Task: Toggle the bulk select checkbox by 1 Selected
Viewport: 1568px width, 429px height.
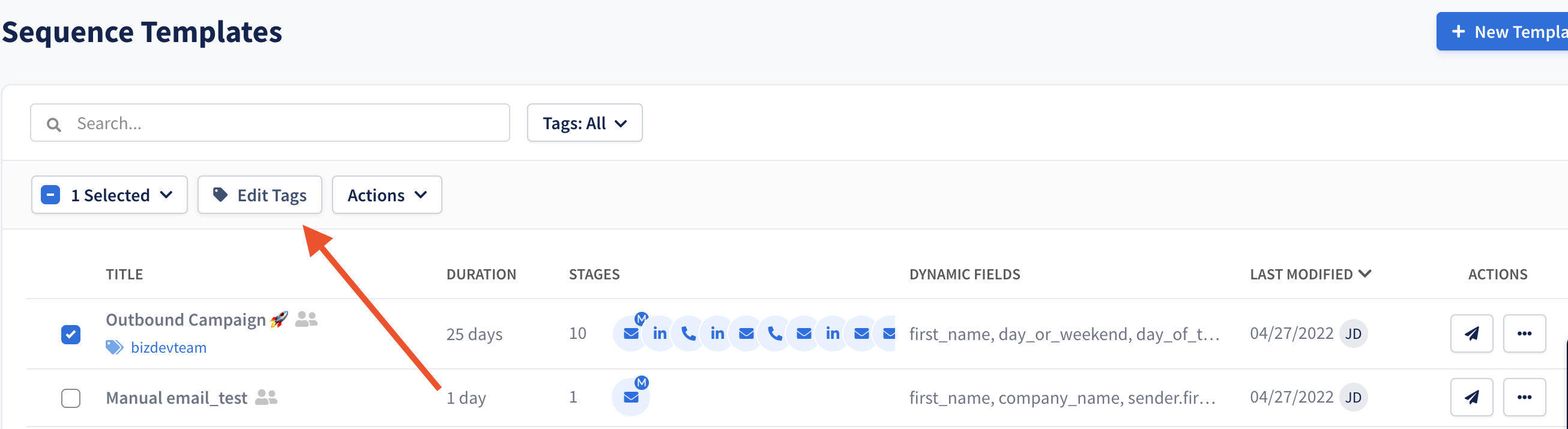Action: tap(50, 195)
